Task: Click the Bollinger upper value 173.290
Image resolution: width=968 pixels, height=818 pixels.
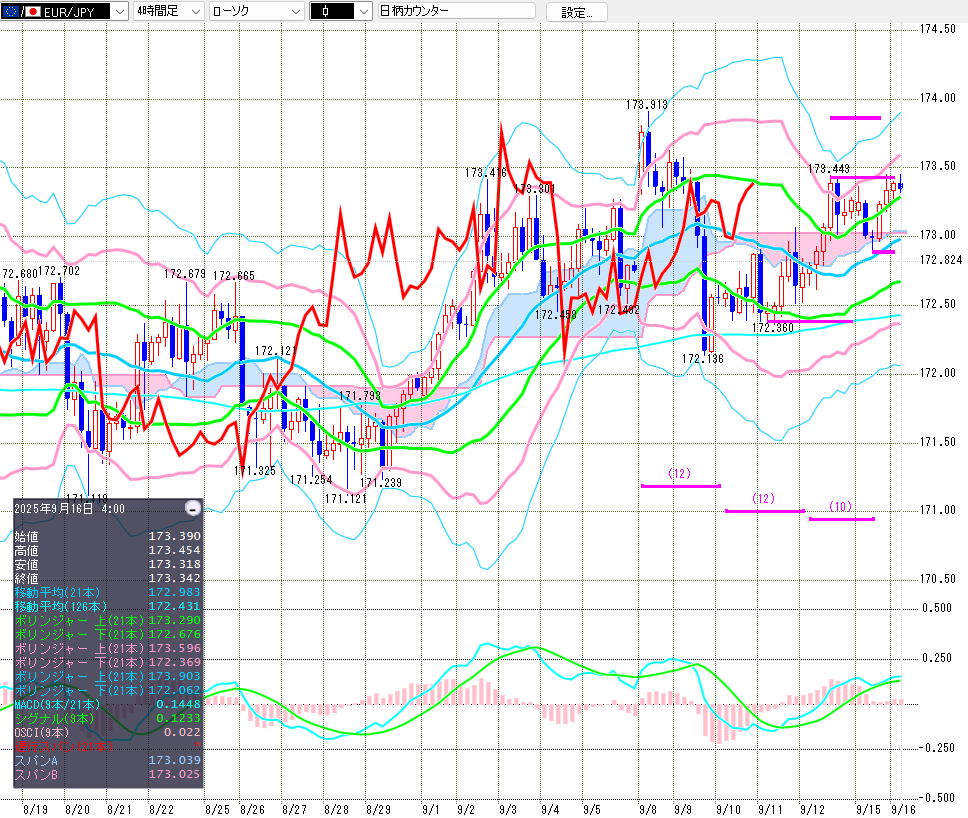Action: tap(175, 620)
